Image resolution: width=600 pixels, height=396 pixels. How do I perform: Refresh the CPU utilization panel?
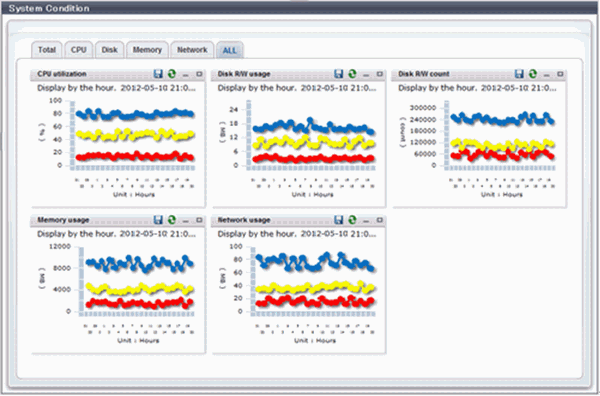tap(172, 73)
